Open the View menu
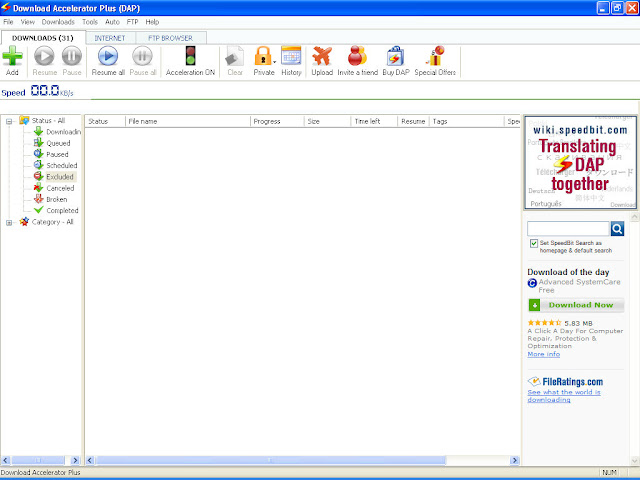The width and height of the screenshot is (640, 480). coord(27,22)
